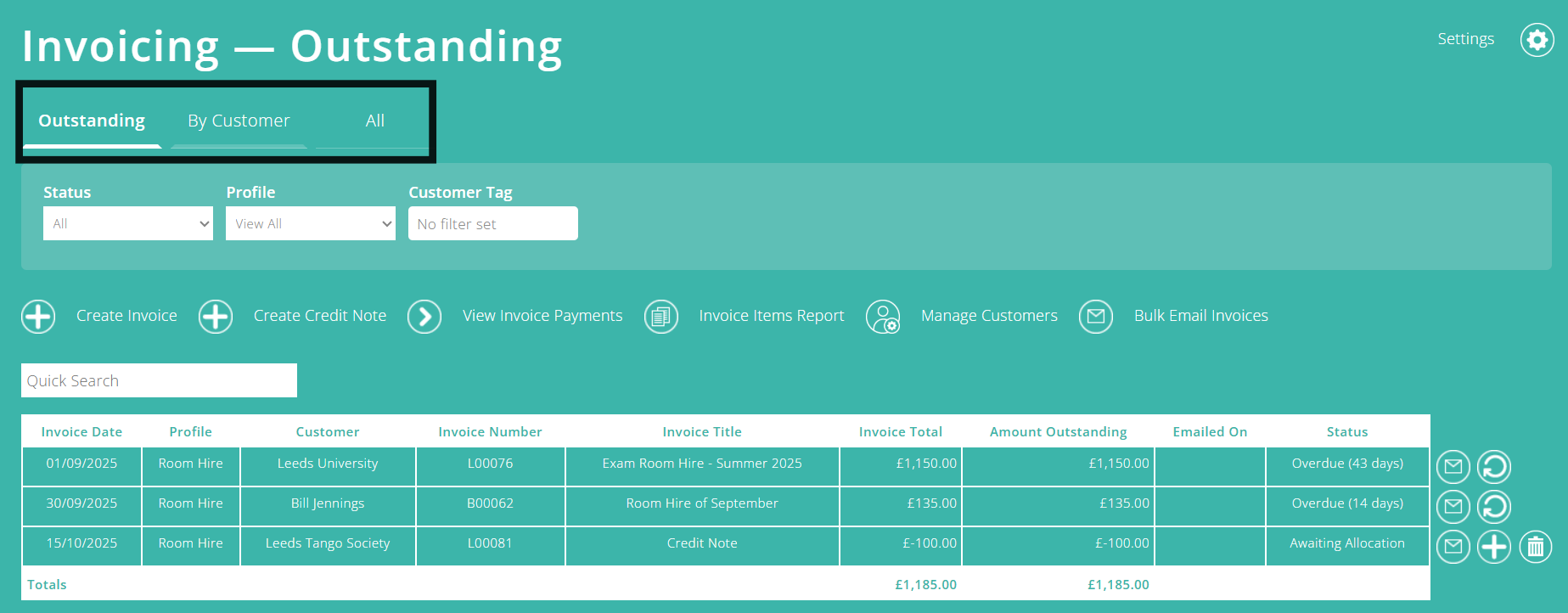Viewport: 1568px width, 613px height.
Task: Open Invoice Items Report link
Action: click(x=772, y=316)
